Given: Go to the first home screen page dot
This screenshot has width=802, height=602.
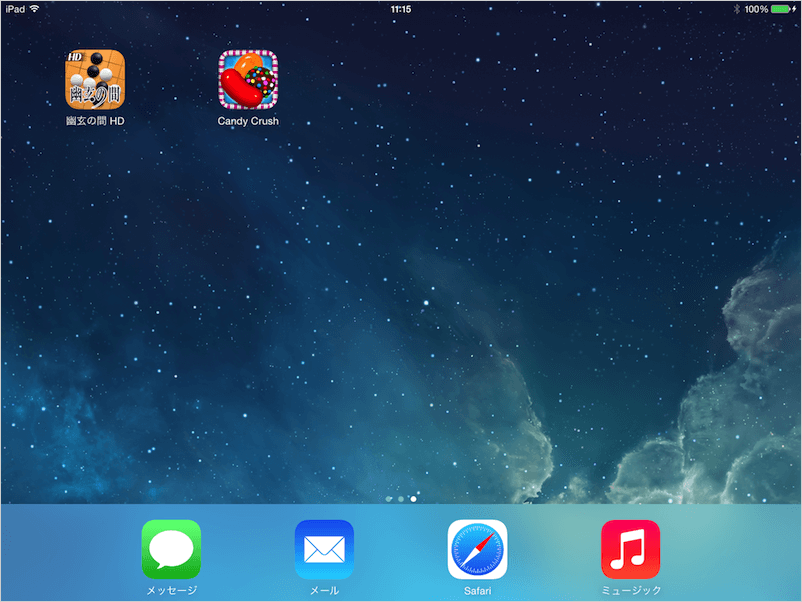Looking at the screenshot, I should pyautogui.click(x=389, y=499).
